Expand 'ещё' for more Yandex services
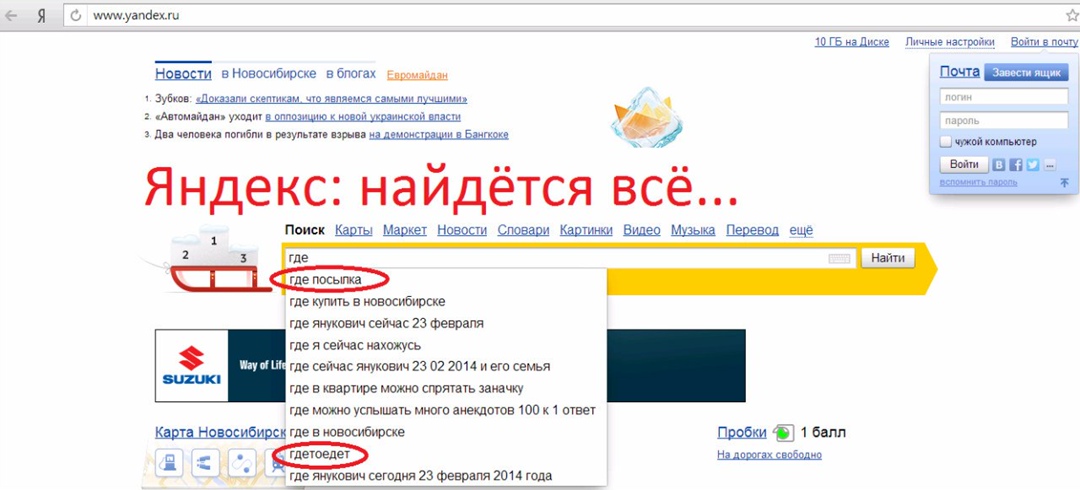The height and width of the screenshot is (490, 1080). [801, 230]
